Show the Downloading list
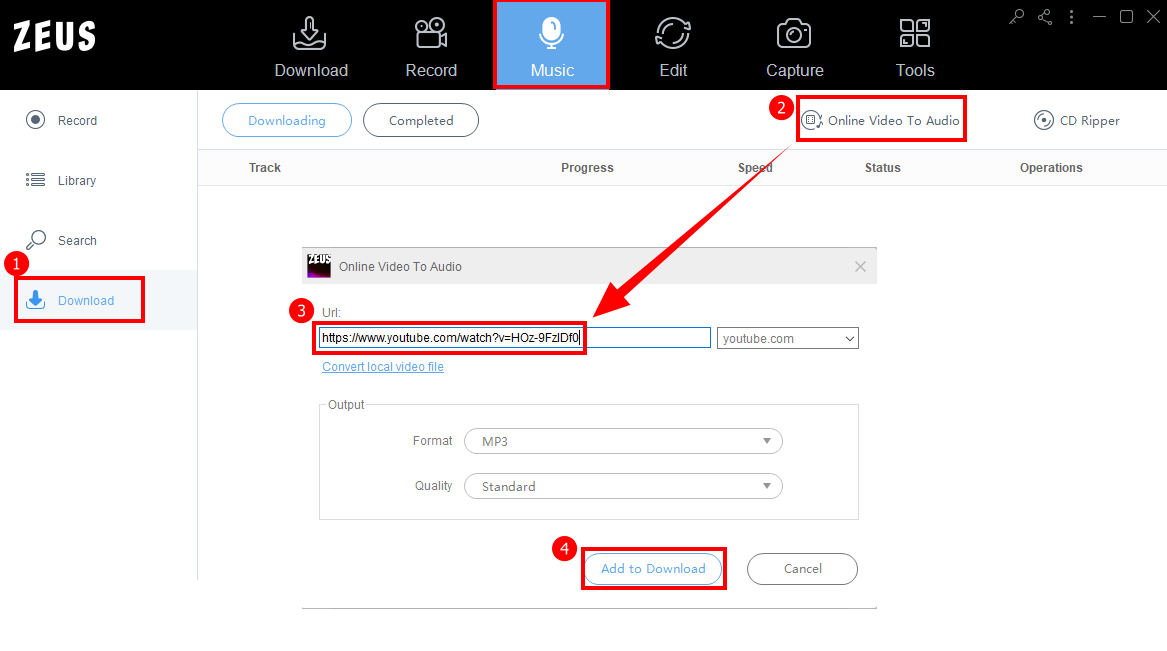Viewport: 1167px width, 651px height. coord(287,121)
